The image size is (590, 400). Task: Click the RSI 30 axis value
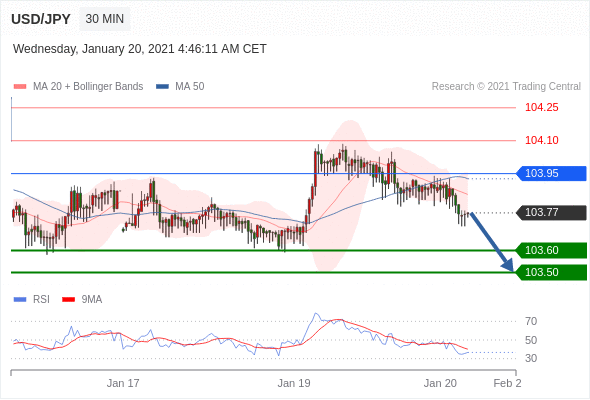pos(531,358)
